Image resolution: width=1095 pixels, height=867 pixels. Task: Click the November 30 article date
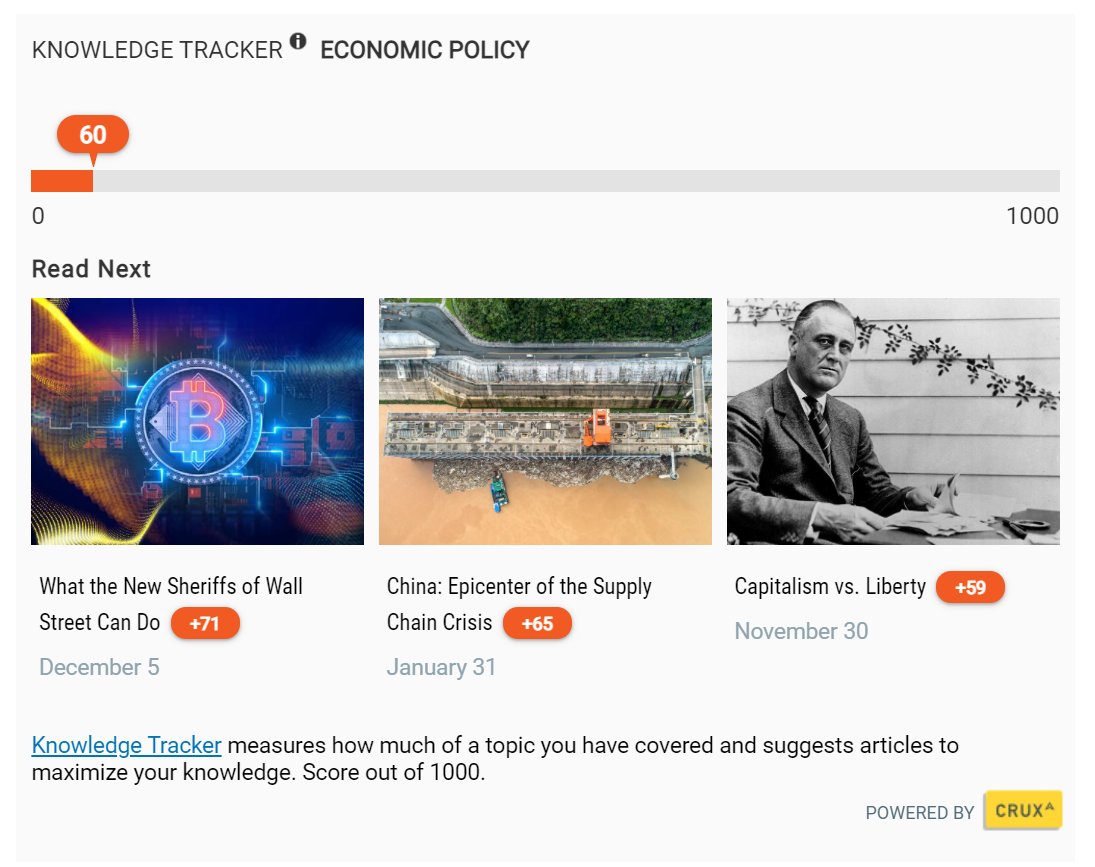pyautogui.click(x=801, y=631)
